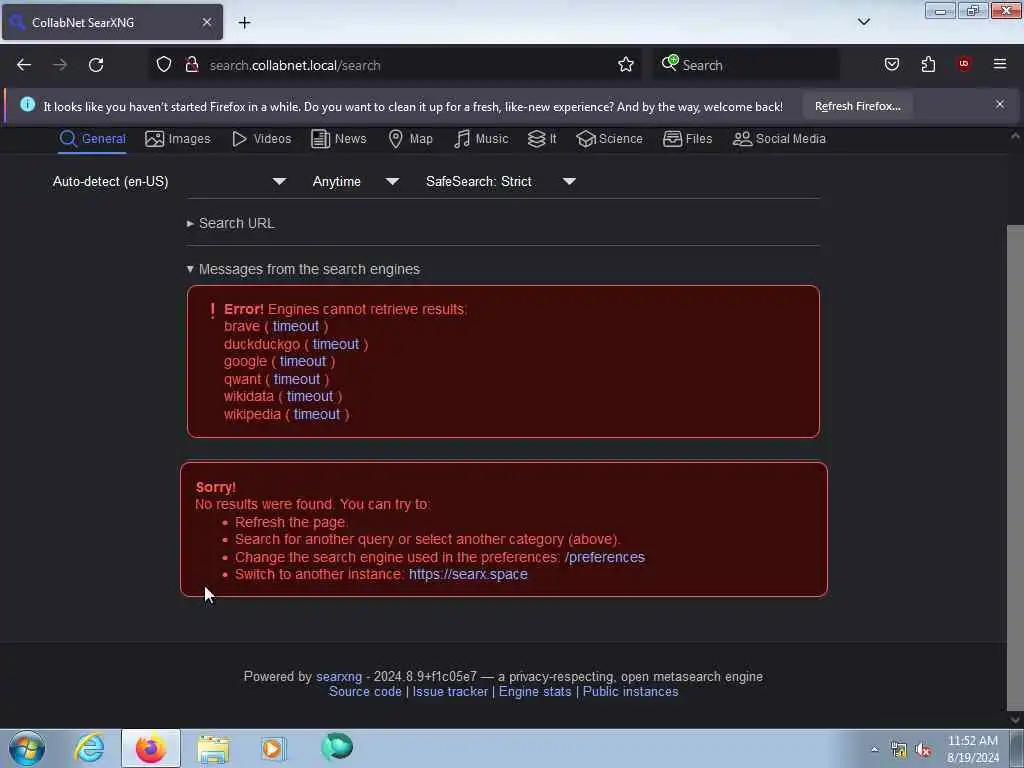Viewport: 1024px width, 768px height.
Task: Click the muted volume tray icon
Action: coord(923,750)
